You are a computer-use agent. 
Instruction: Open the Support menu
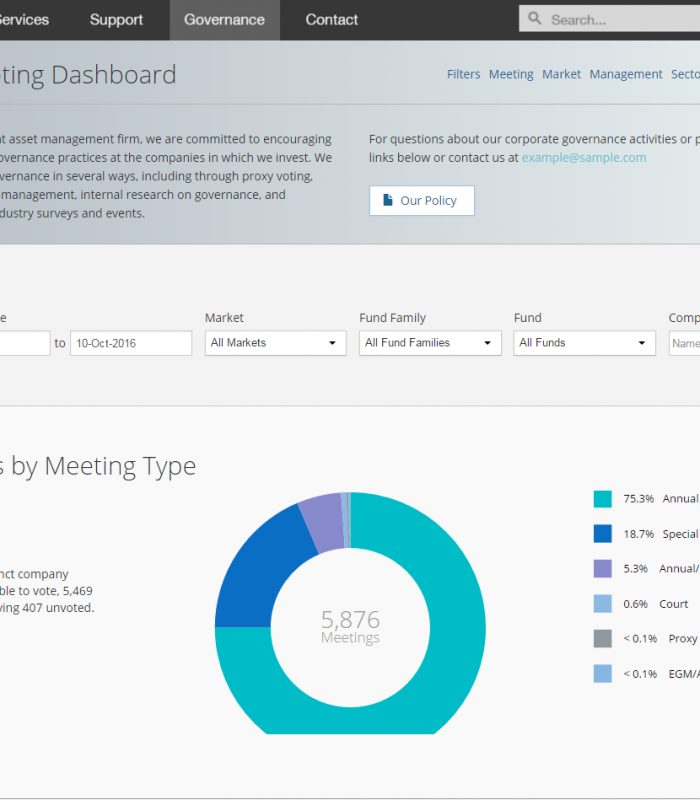(x=116, y=20)
